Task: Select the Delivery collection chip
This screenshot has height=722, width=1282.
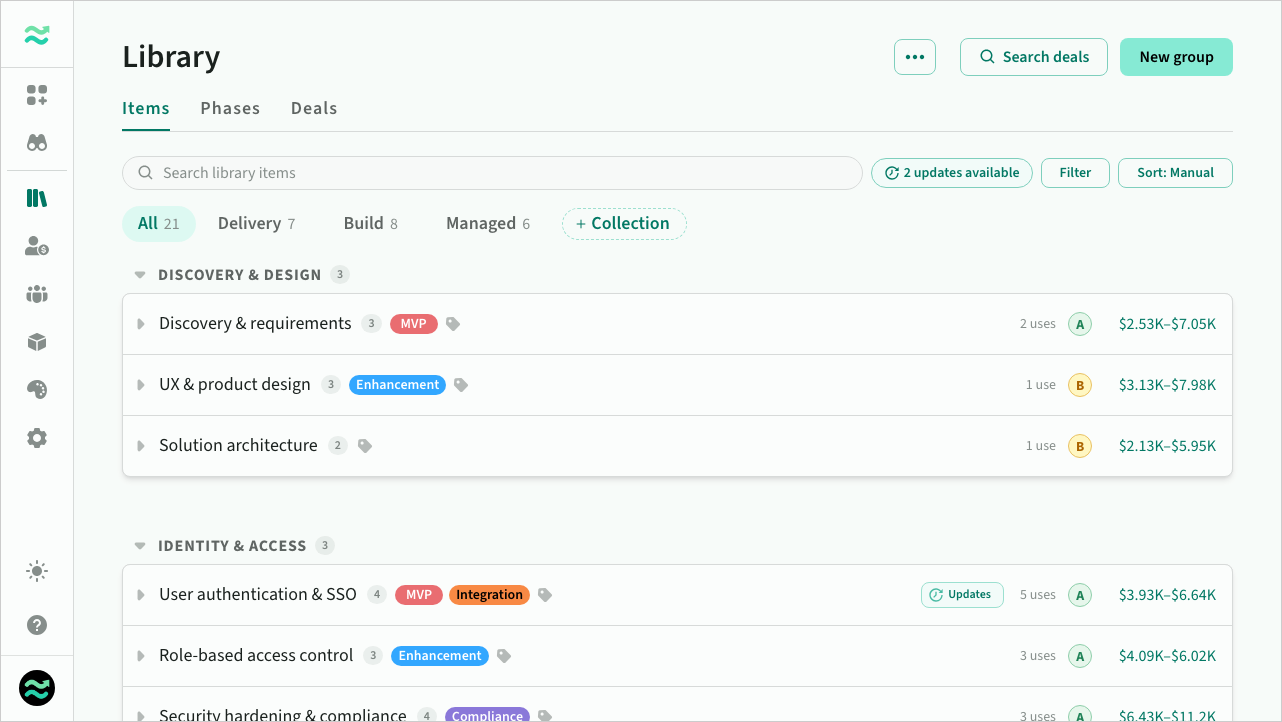Action: (256, 224)
